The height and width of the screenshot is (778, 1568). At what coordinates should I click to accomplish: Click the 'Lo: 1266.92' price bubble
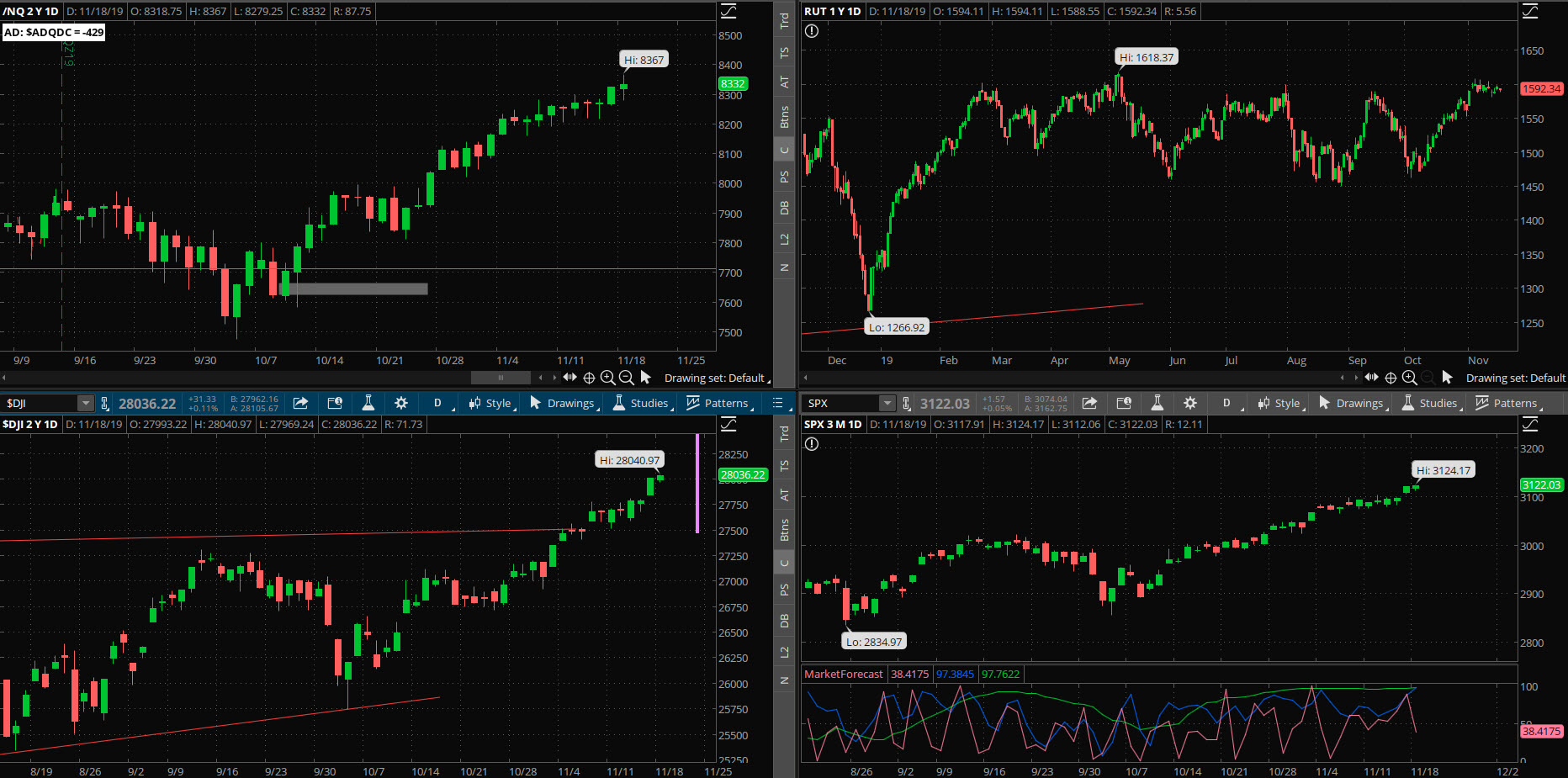(897, 327)
